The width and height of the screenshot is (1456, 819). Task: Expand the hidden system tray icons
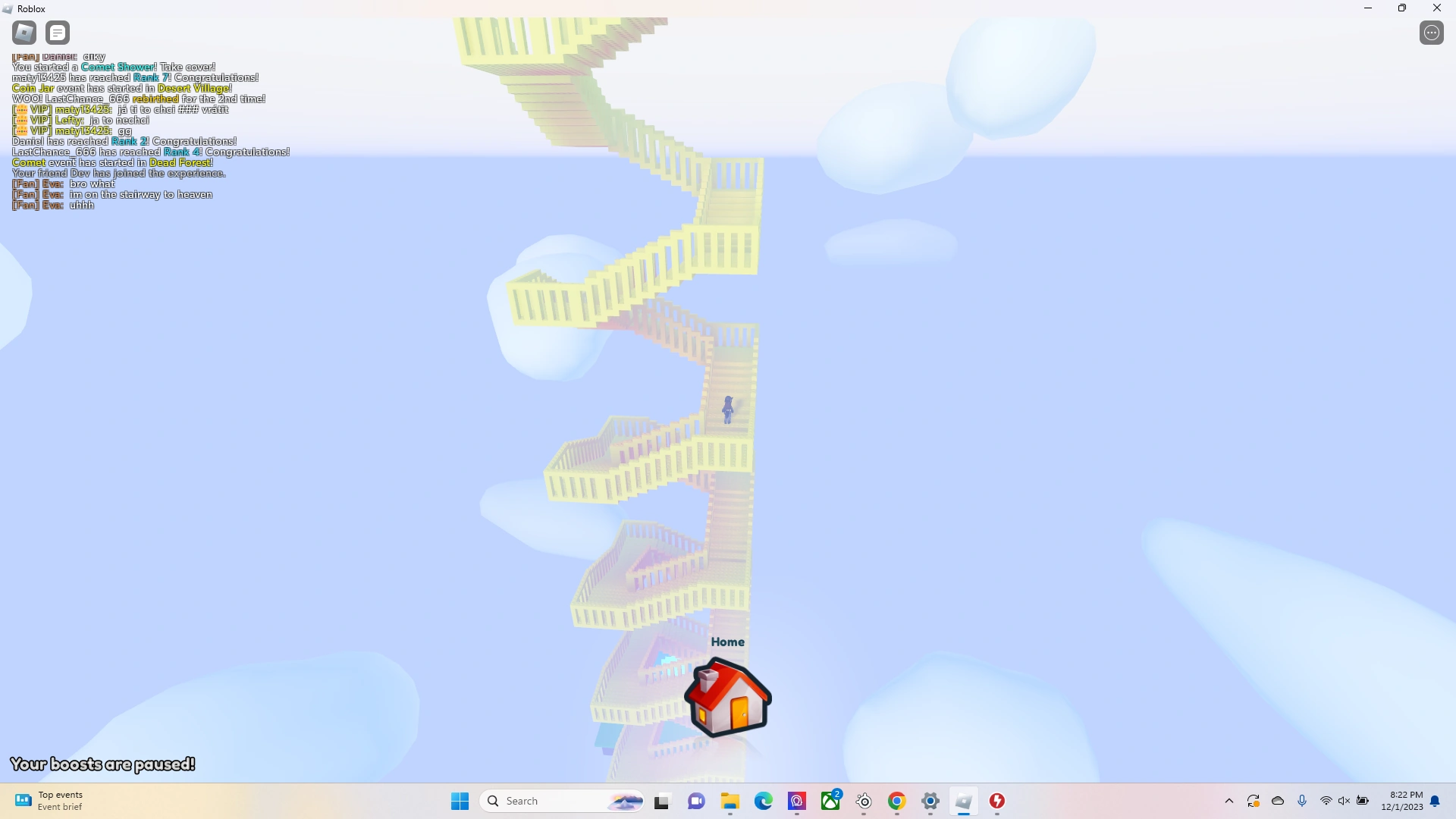pyautogui.click(x=1229, y=801)
